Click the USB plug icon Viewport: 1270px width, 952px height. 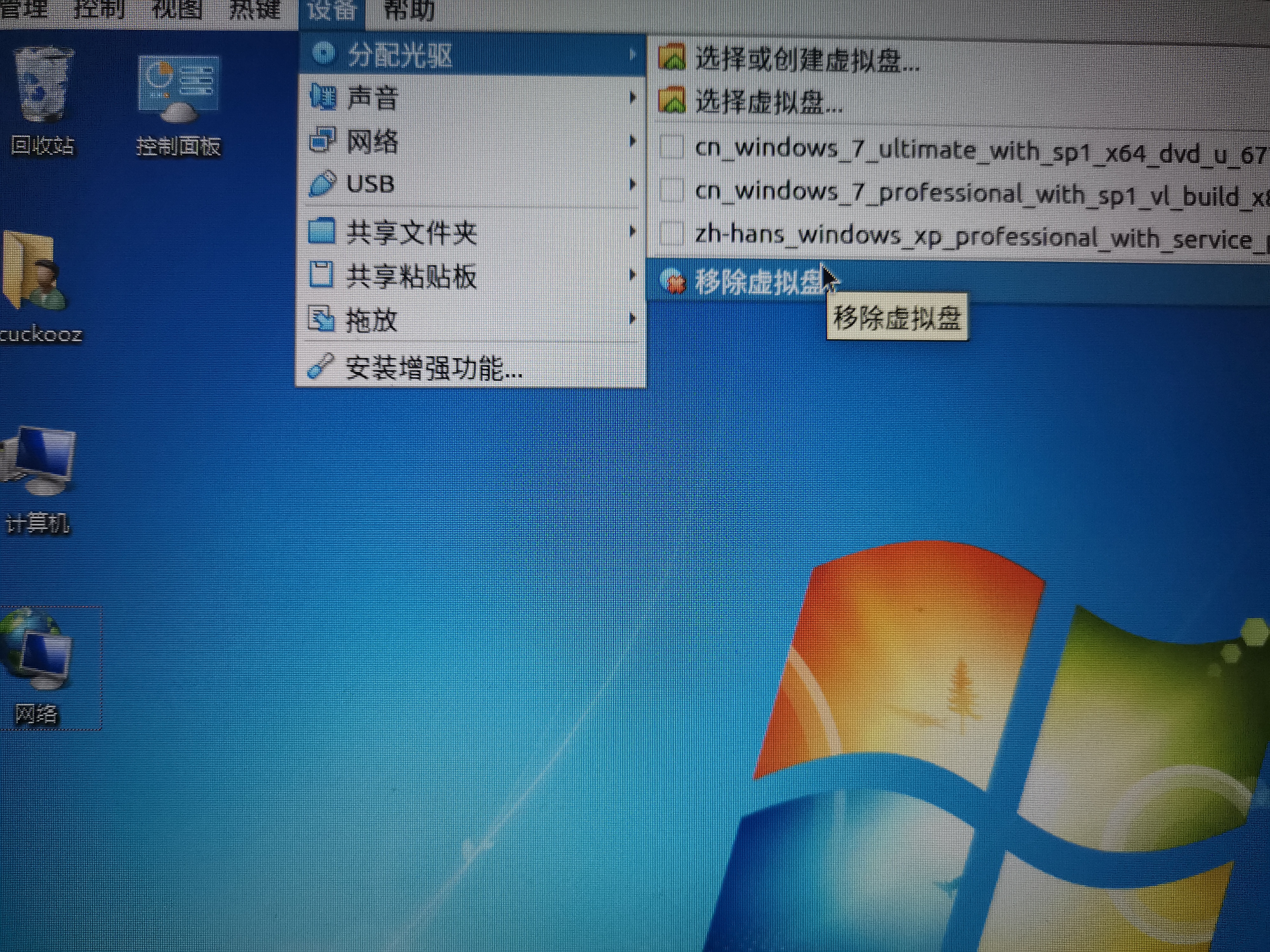point(322,183)
